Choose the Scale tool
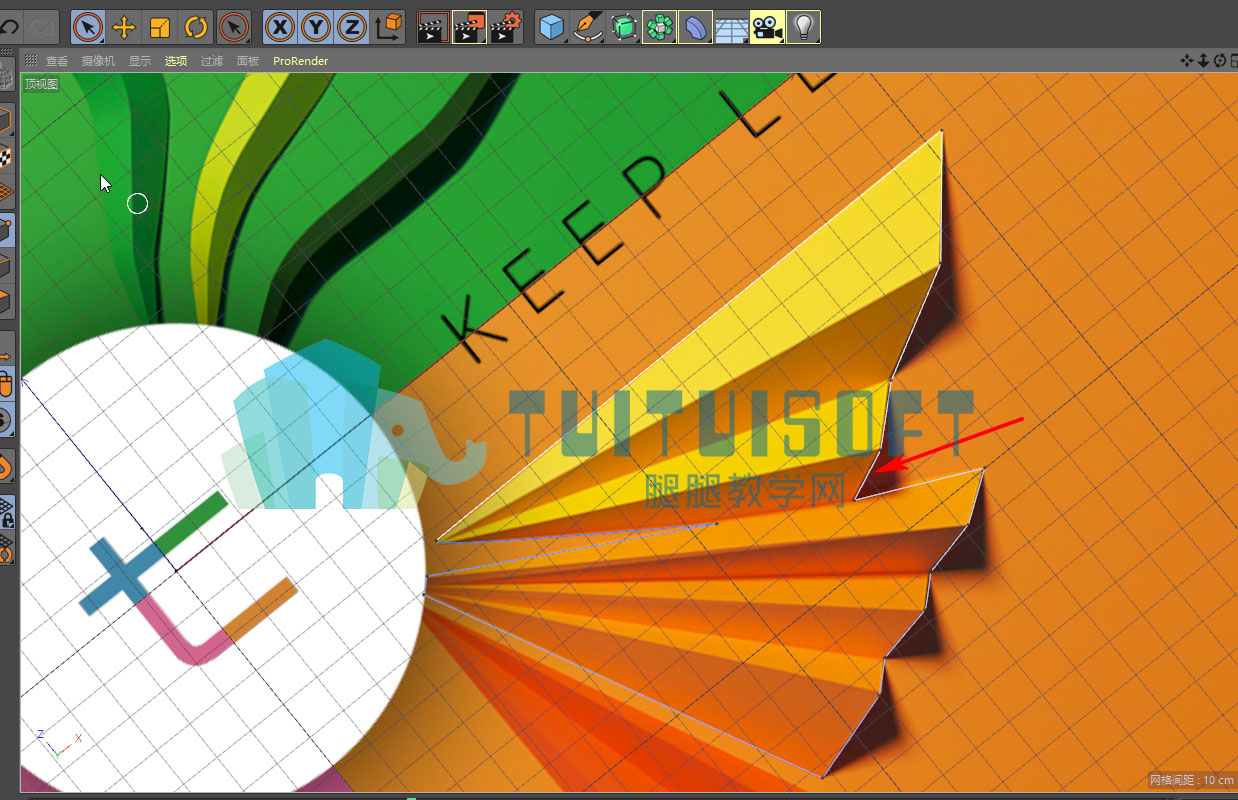The height and width of the screenshot is (800, 1238). (x=160, y=27)
